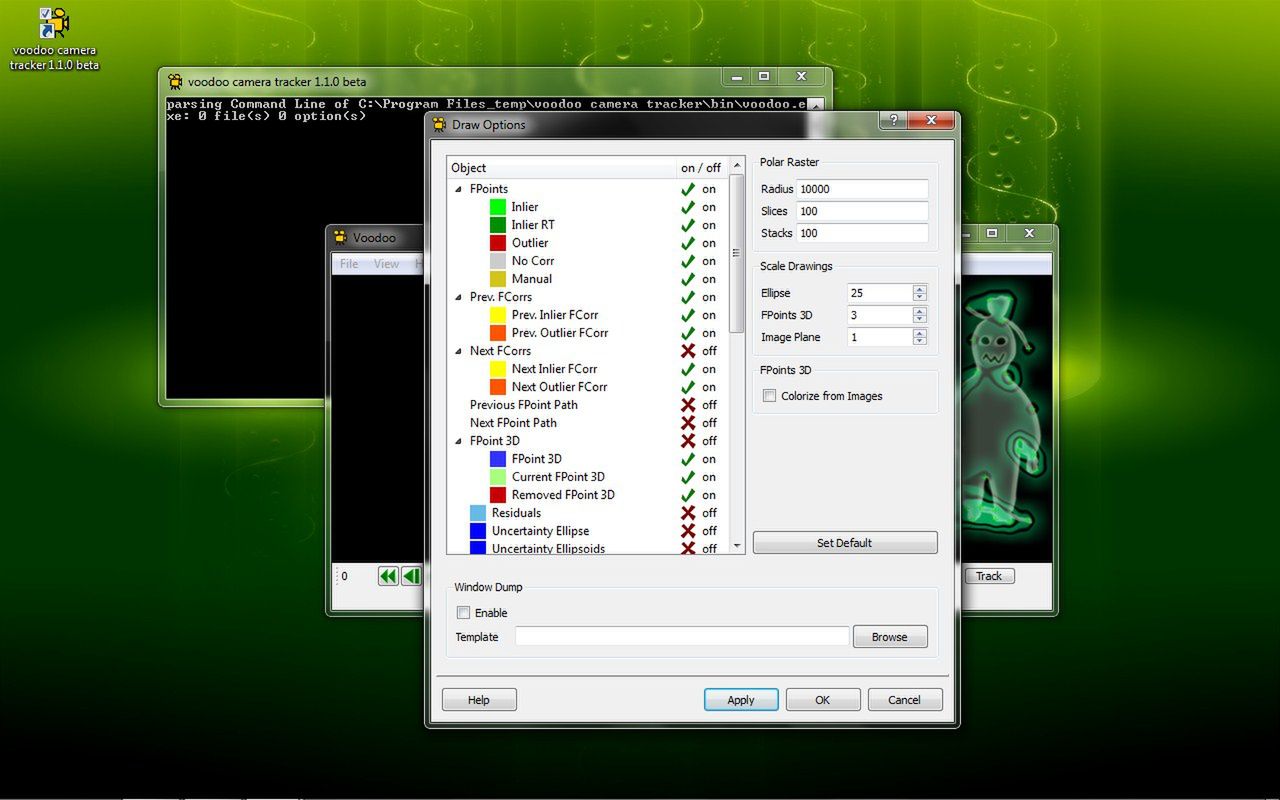Screen dimensions: 1280x800
Task: Click the Current FPoint 3D light green swatch
Action: pyautogui.click(x=498, y=477)
